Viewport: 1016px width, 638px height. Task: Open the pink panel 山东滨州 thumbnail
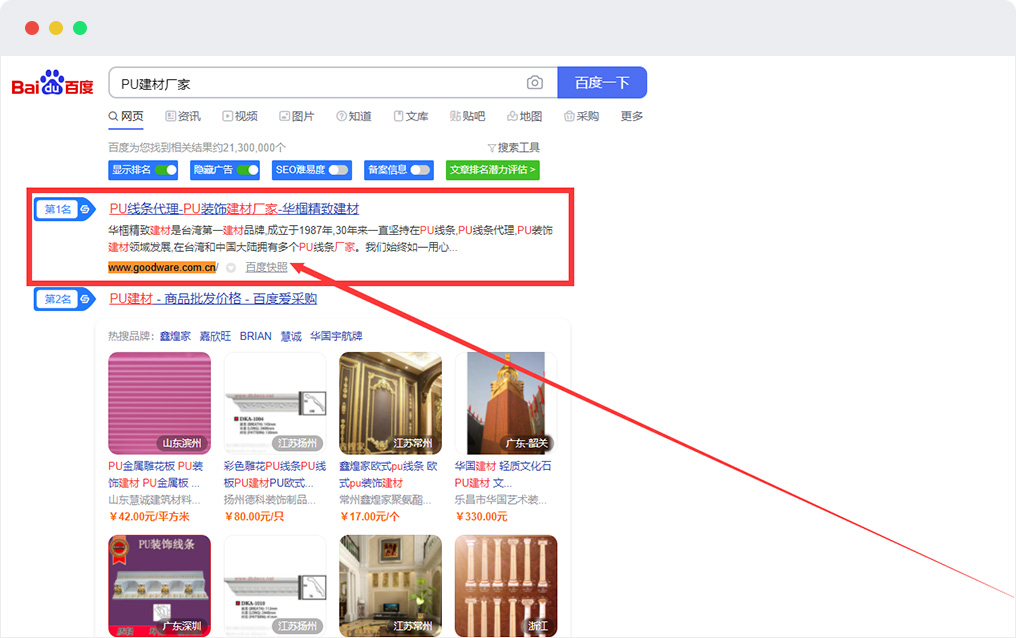click(x=159, y=403)
